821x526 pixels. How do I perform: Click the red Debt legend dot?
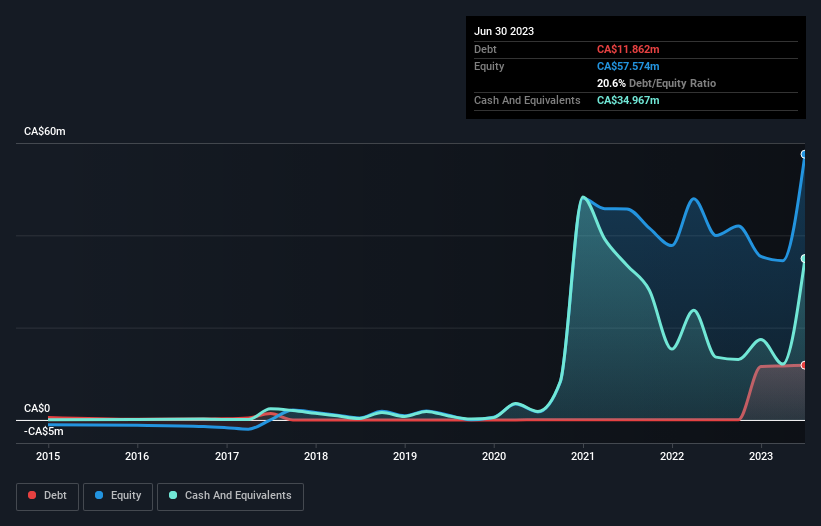pyautogui.click(x=32, y=495)
